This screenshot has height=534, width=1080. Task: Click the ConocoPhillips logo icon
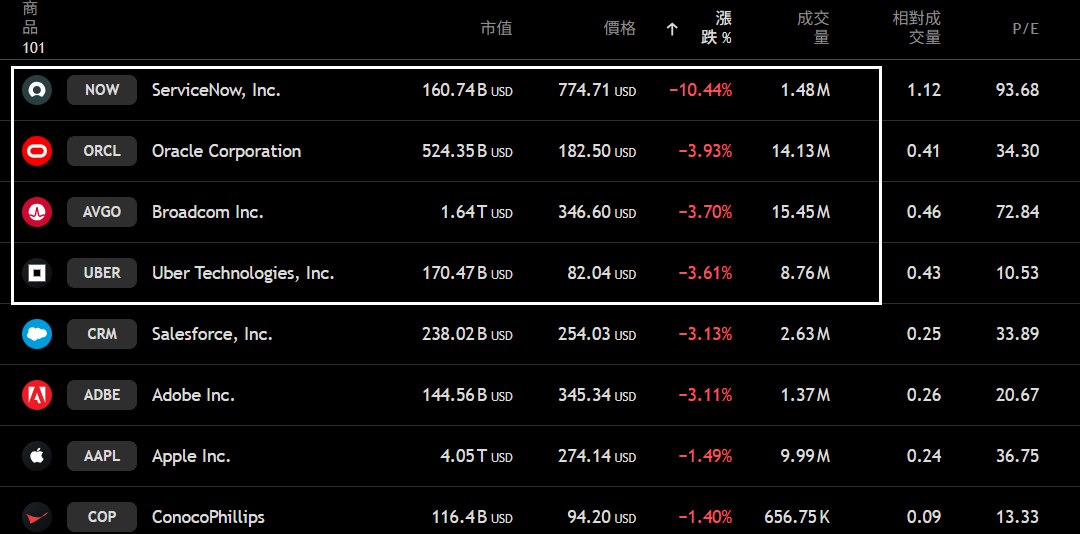point(37,517)
